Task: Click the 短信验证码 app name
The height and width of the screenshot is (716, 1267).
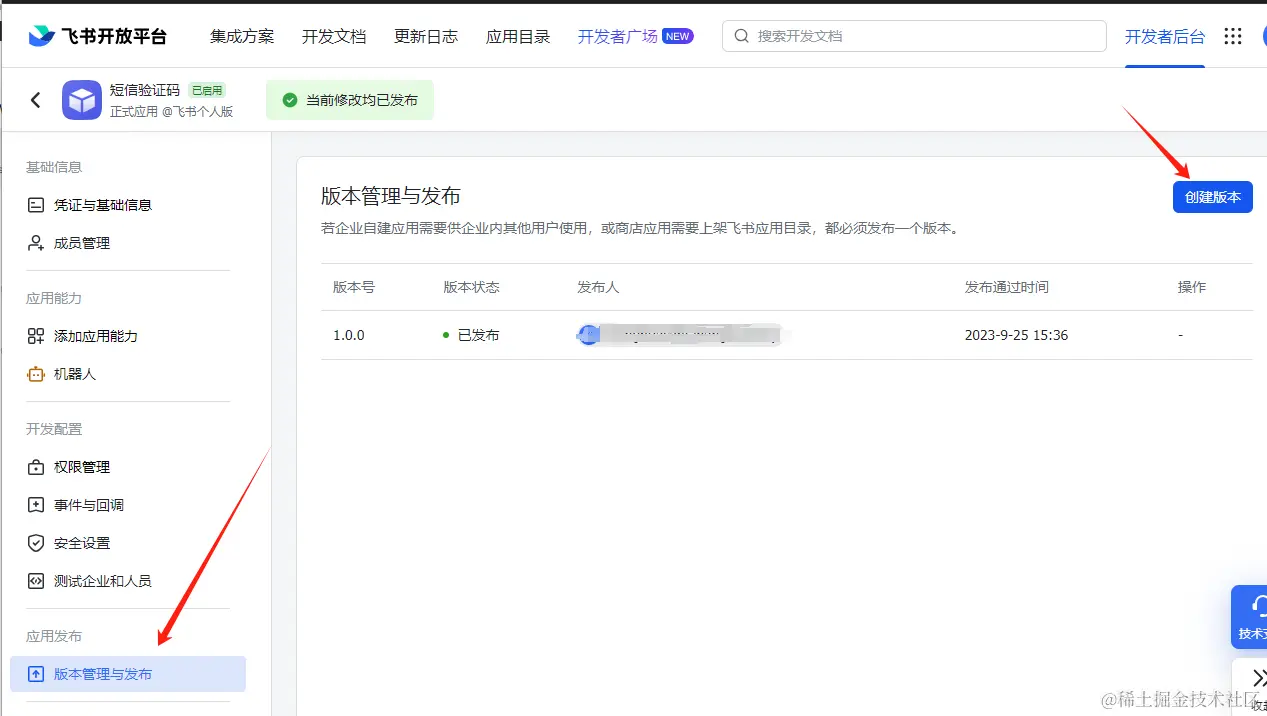Action: [145, 90]
